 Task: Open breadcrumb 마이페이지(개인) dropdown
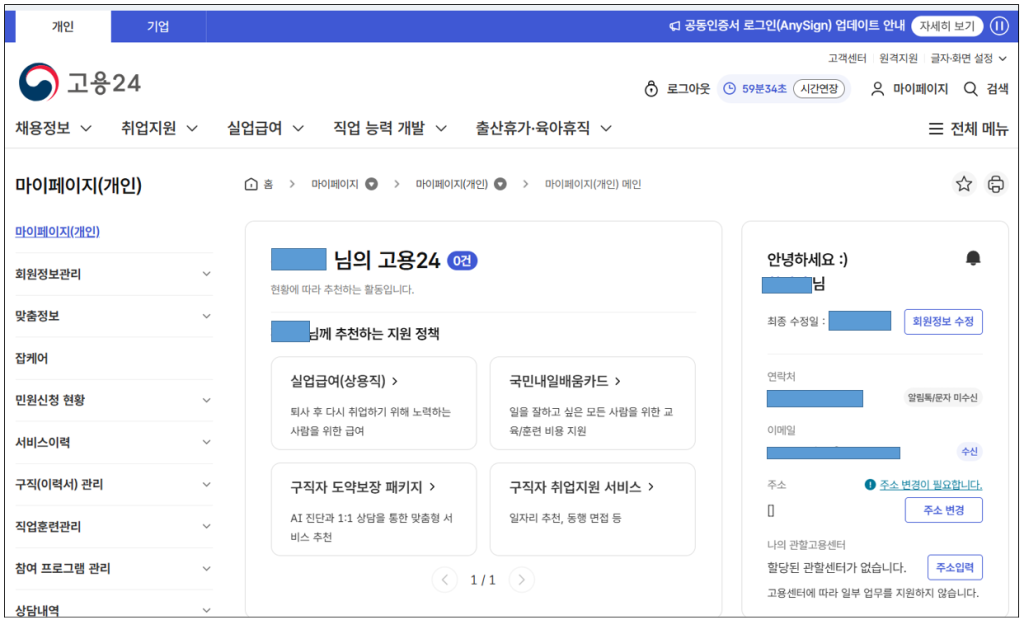click(x=500, y=184)
